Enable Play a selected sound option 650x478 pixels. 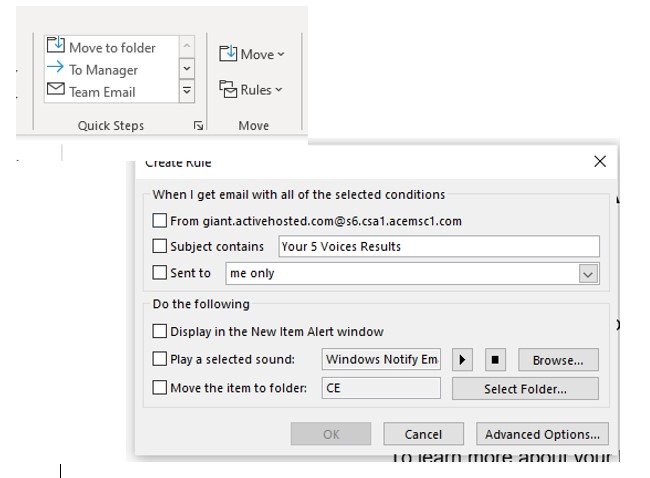pyautogui.click(x=160, y=360)
